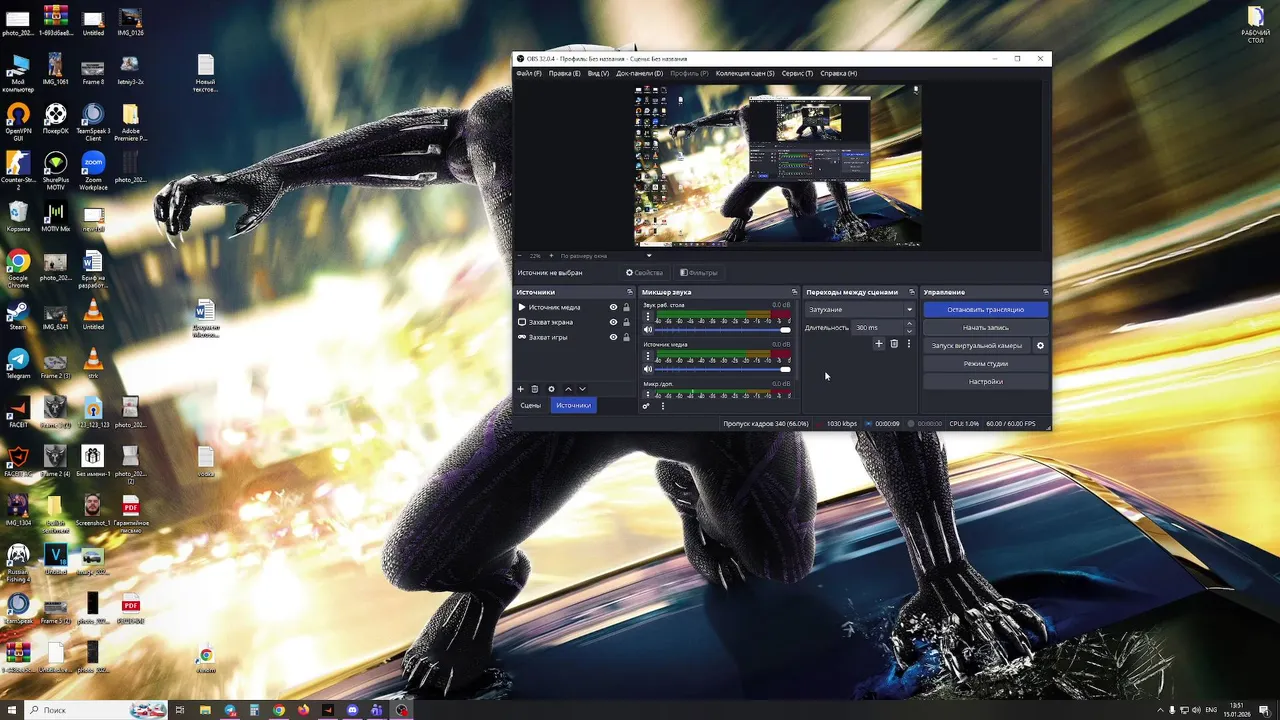The height and width of the screenshot is (720, 1280).
Task: Open Источник медиа mixer channel three-dot options
Action: tap(648, 356)
